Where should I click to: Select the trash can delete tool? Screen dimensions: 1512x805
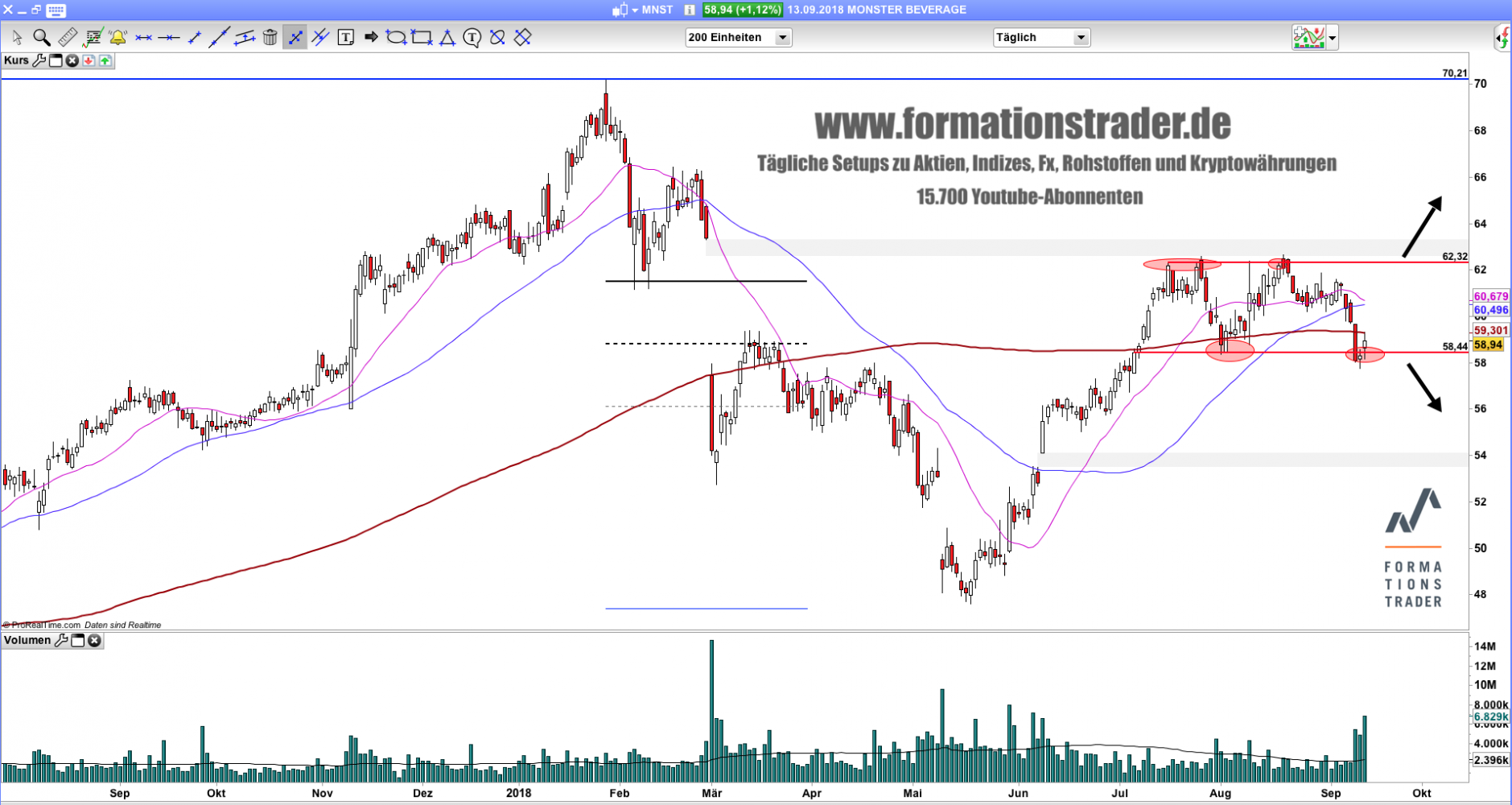[x=270, y=37]
